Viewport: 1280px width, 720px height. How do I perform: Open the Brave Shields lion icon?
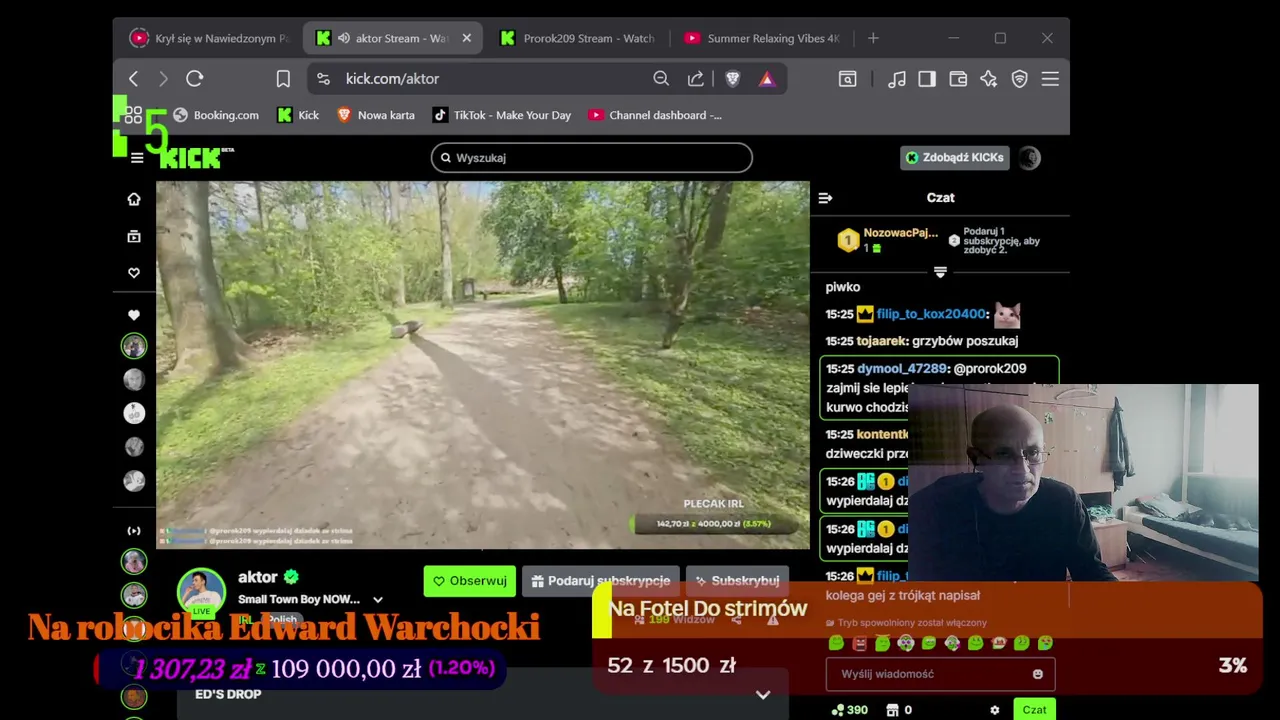pyautogui.click(x=732, y=78)
